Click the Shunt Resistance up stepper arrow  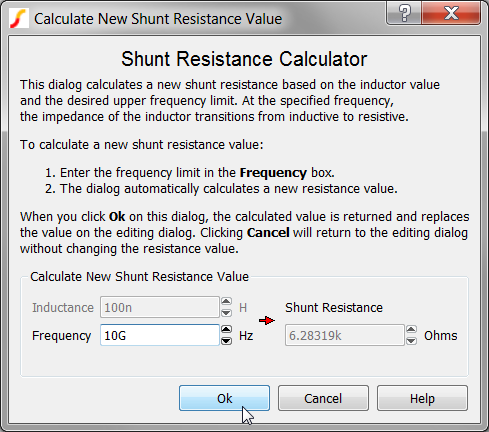coord(411,330)
